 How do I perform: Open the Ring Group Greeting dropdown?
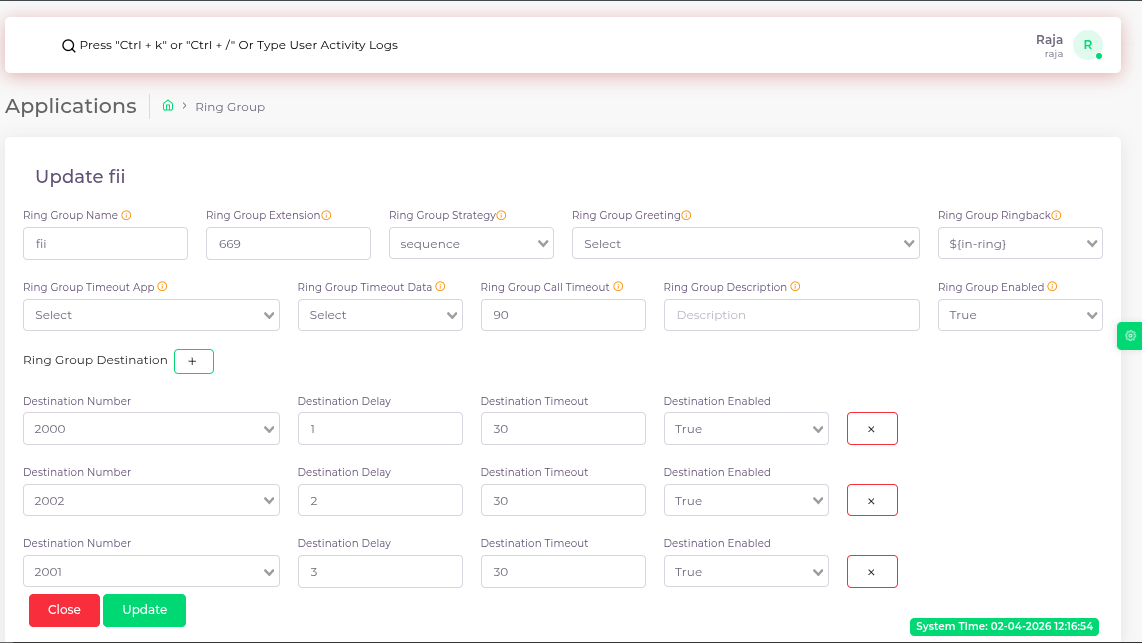tap(745, 243)
